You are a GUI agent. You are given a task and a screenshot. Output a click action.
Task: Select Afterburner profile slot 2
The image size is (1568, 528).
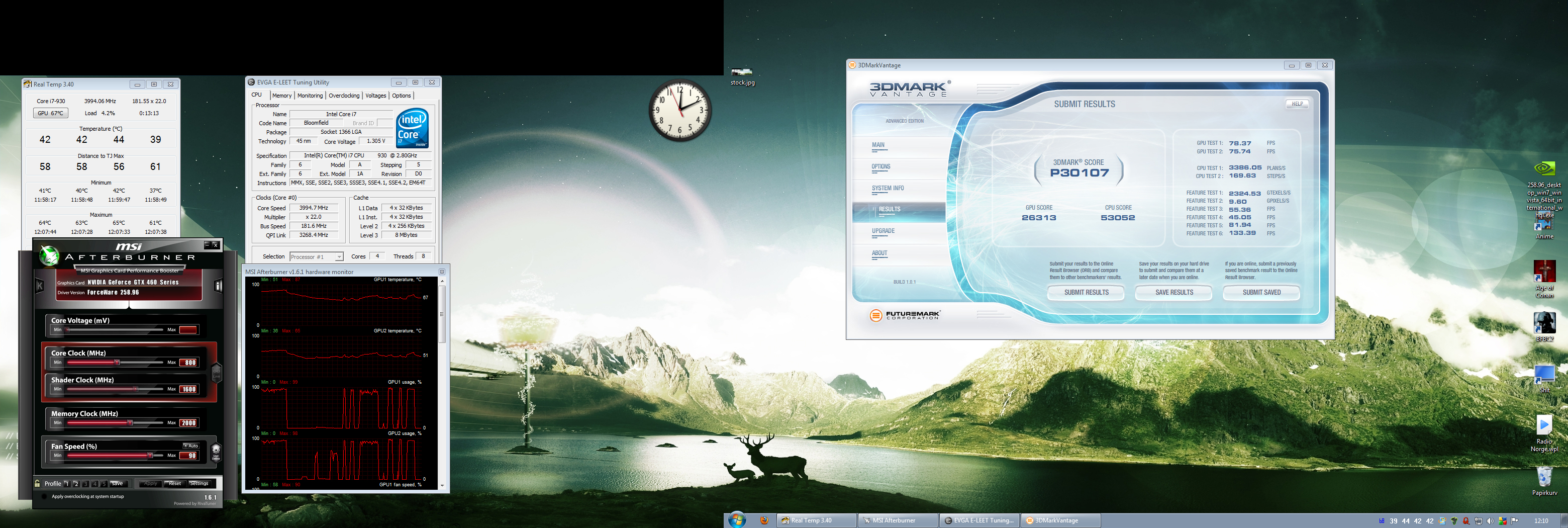pyautogui.click(x=76, y=484)
